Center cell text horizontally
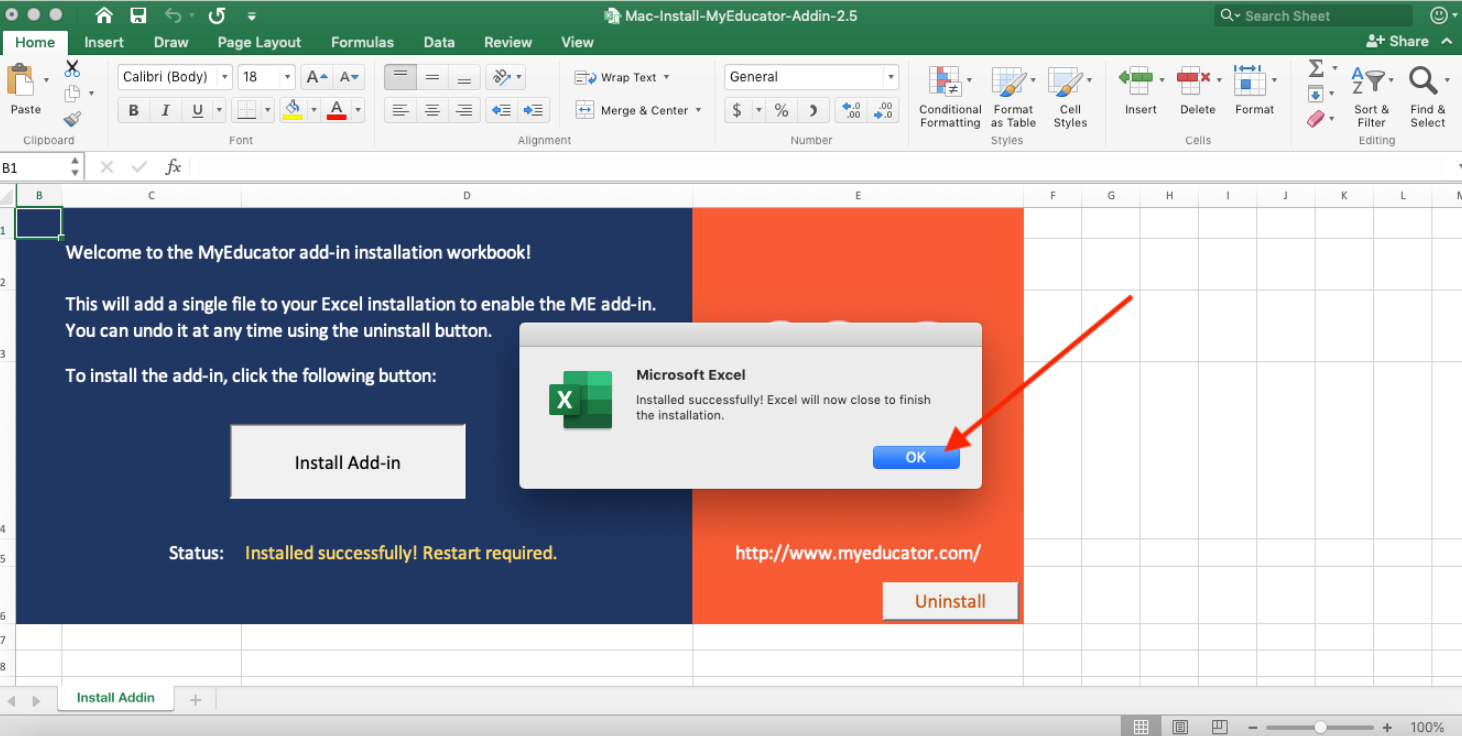Image resolution: width=1462 pixels, height=736 pixels. pos(432,110)
